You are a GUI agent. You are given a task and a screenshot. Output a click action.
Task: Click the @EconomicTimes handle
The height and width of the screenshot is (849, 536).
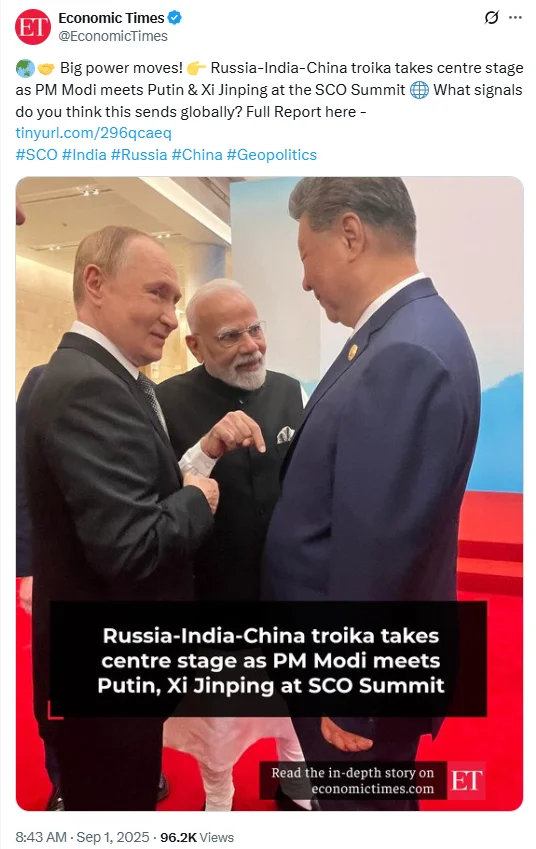pos(113,36)
